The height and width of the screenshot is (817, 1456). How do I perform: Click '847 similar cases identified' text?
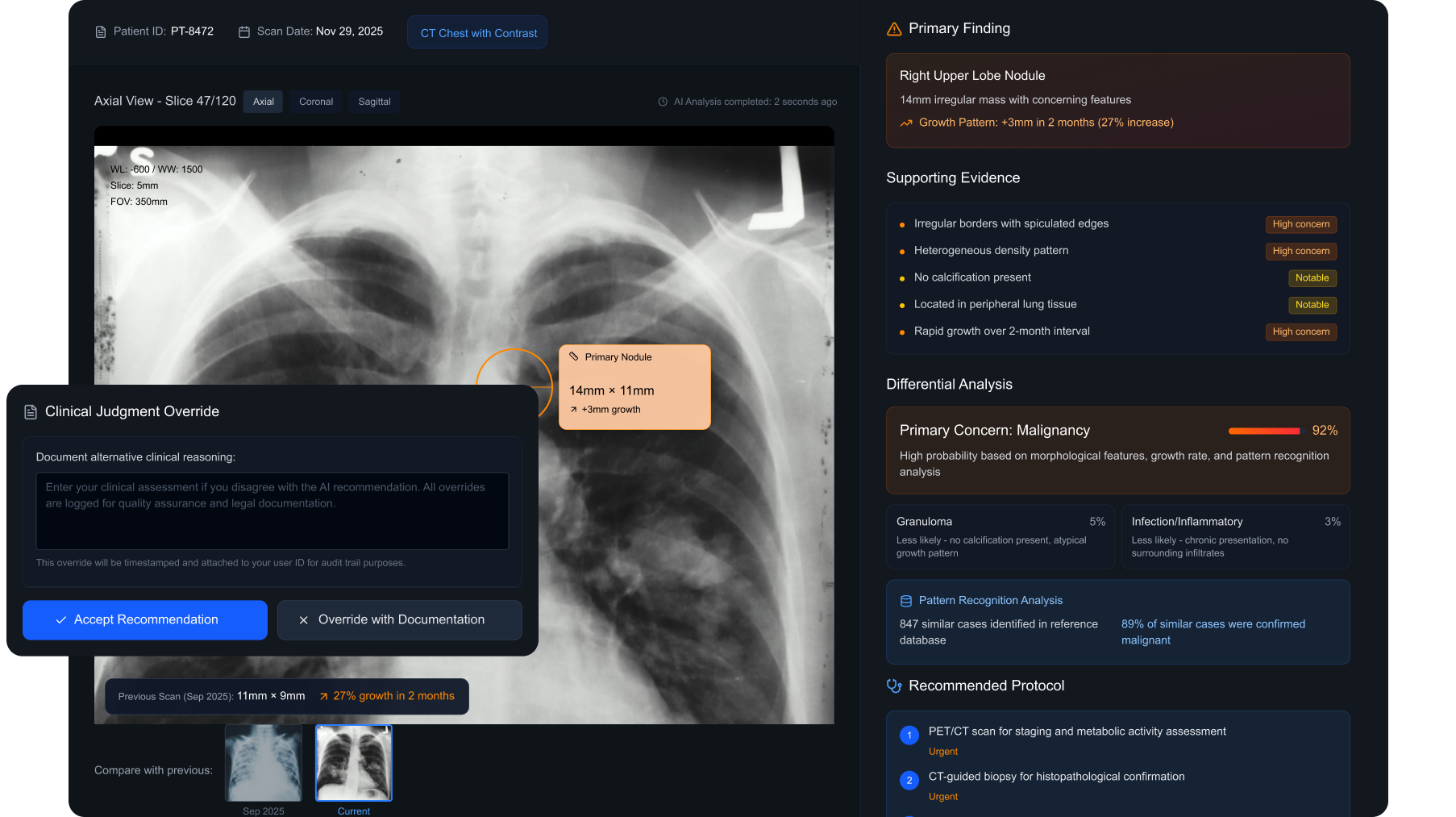998,632
